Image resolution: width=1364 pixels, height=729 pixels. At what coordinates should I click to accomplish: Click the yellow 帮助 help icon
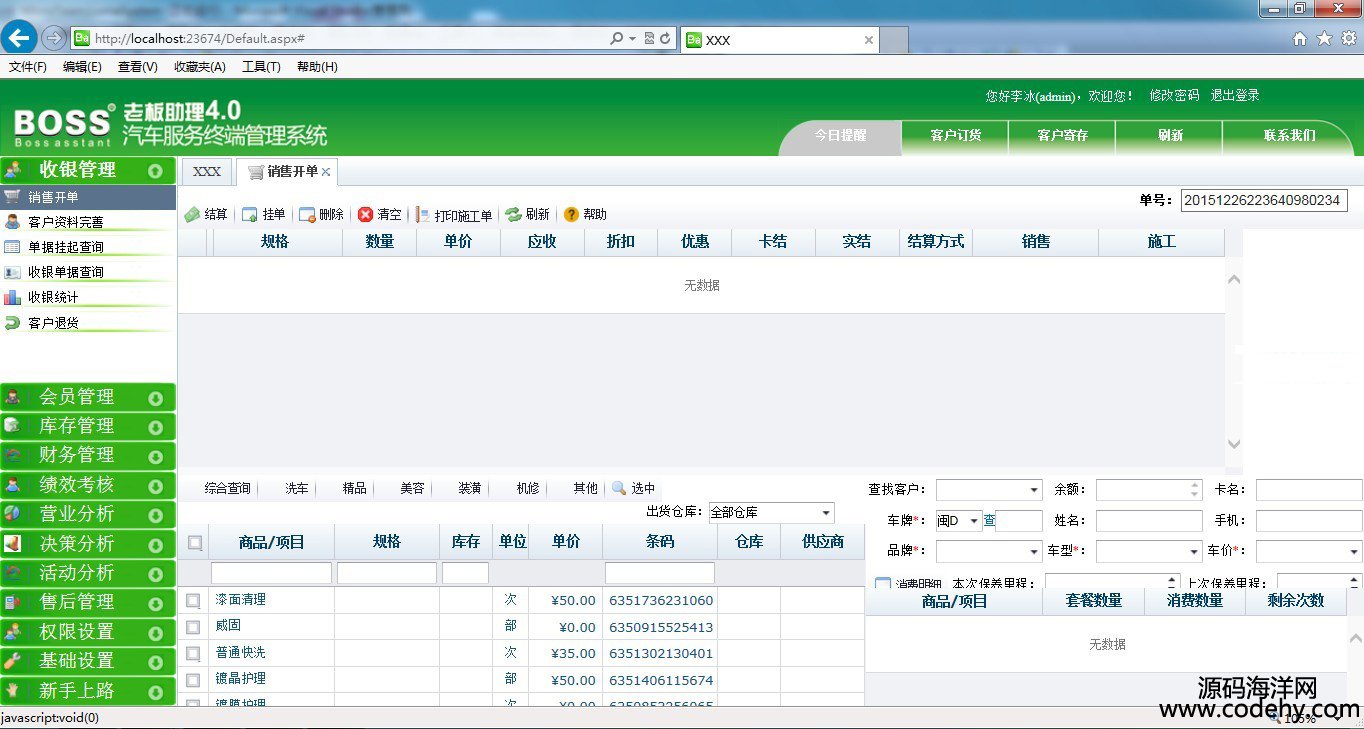coord(571,214)
